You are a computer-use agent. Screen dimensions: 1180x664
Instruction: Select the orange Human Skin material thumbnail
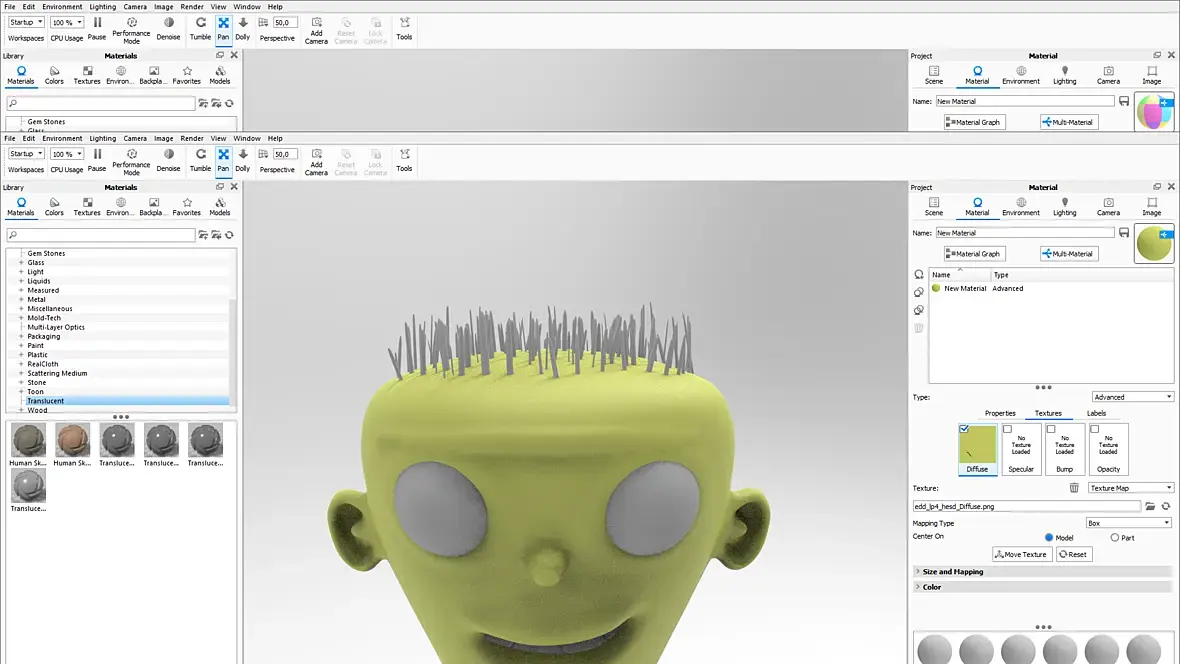coord(72,440)
